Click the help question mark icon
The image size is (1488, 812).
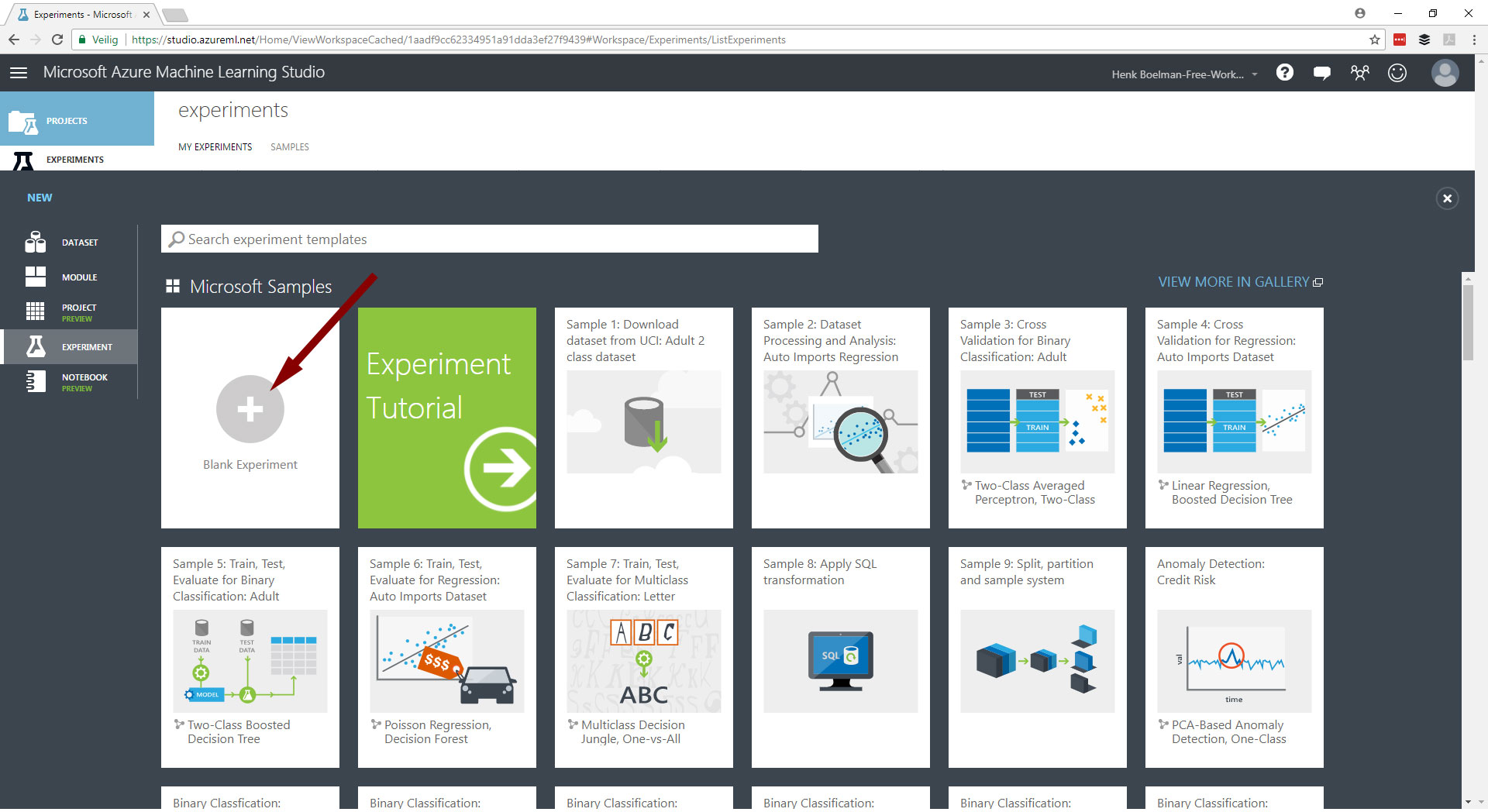[x=1285, y=72]
